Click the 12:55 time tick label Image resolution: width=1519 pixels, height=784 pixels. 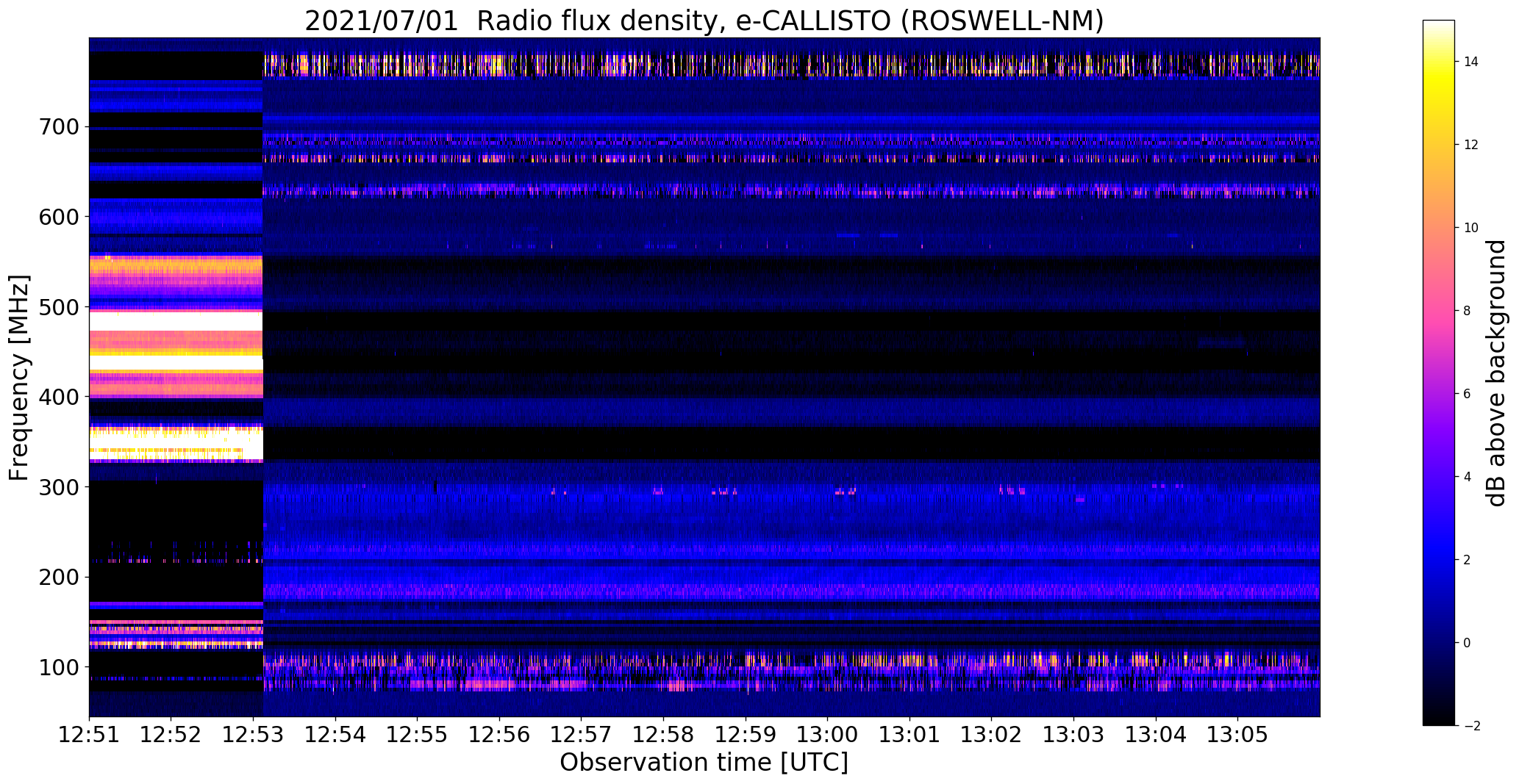418,736
